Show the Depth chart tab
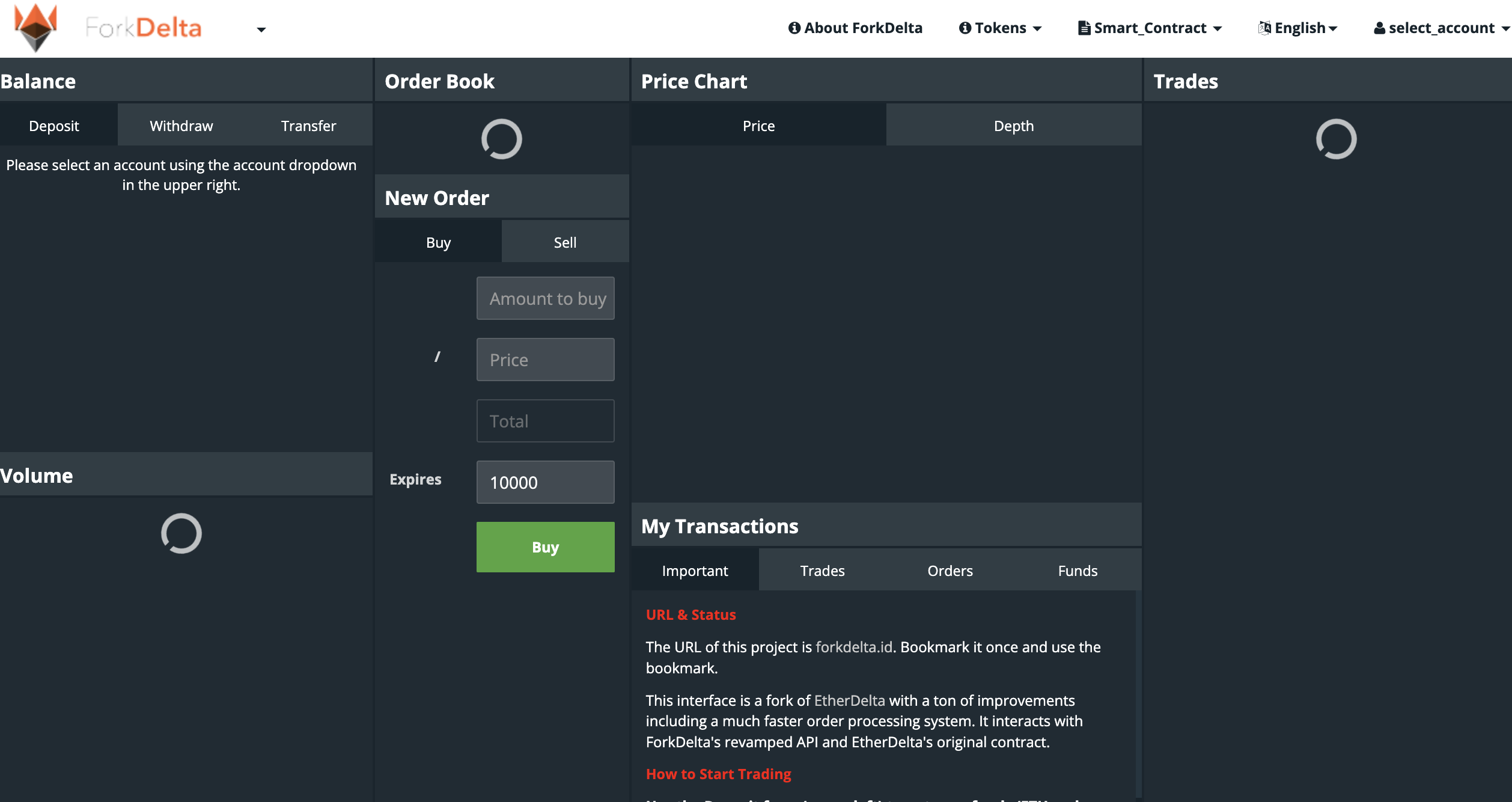The height and width of the screenshot is (802, 1512). 1014,126
